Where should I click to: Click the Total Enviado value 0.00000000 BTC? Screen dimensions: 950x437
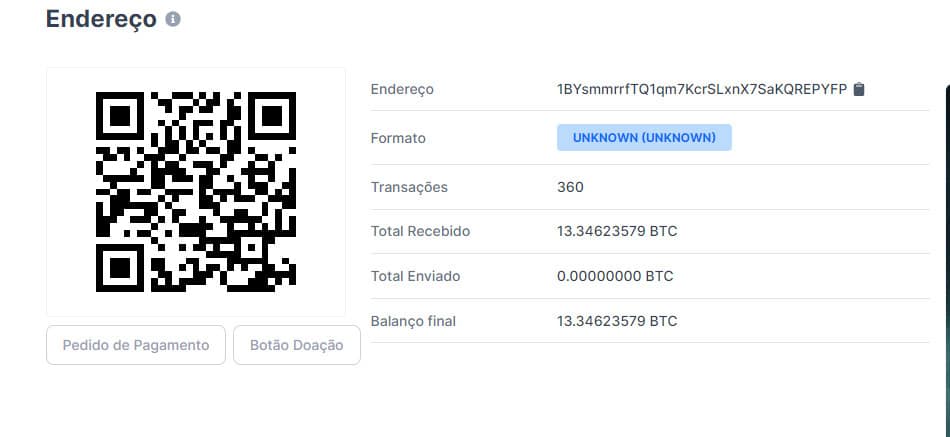point(615,276)
